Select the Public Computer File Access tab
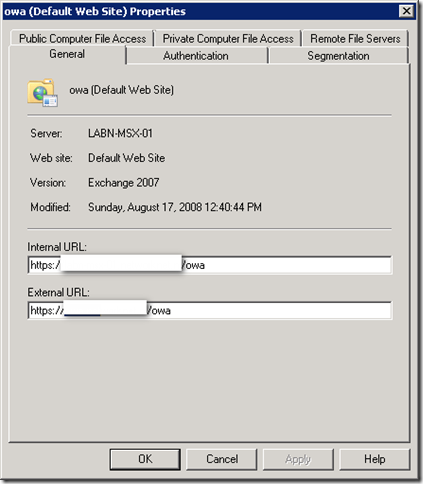The height and width of the screenshot is (484, 423). [x=82, y=39]
